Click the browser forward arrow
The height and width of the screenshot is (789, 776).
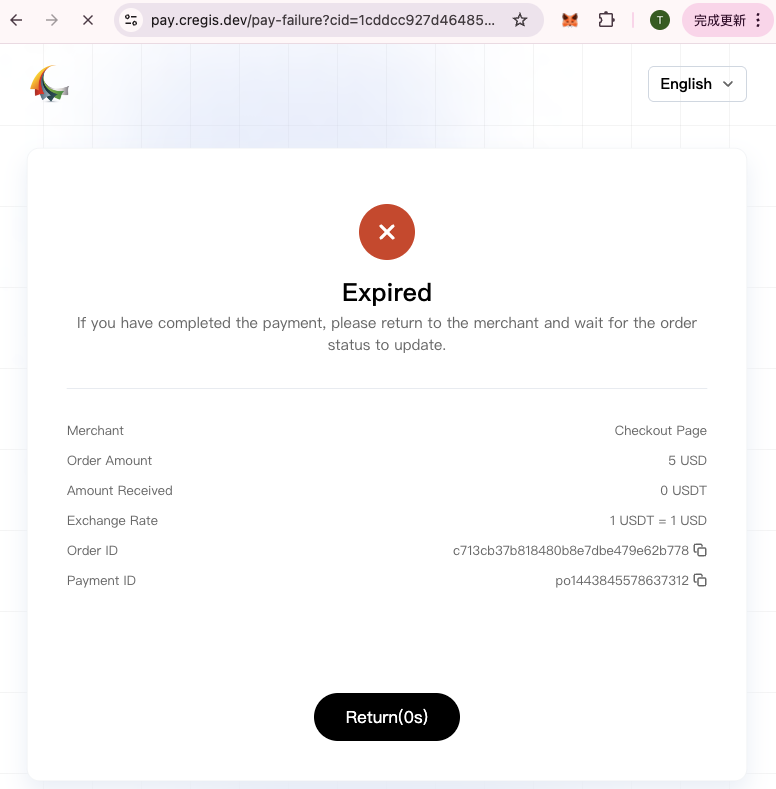(52, 20)
